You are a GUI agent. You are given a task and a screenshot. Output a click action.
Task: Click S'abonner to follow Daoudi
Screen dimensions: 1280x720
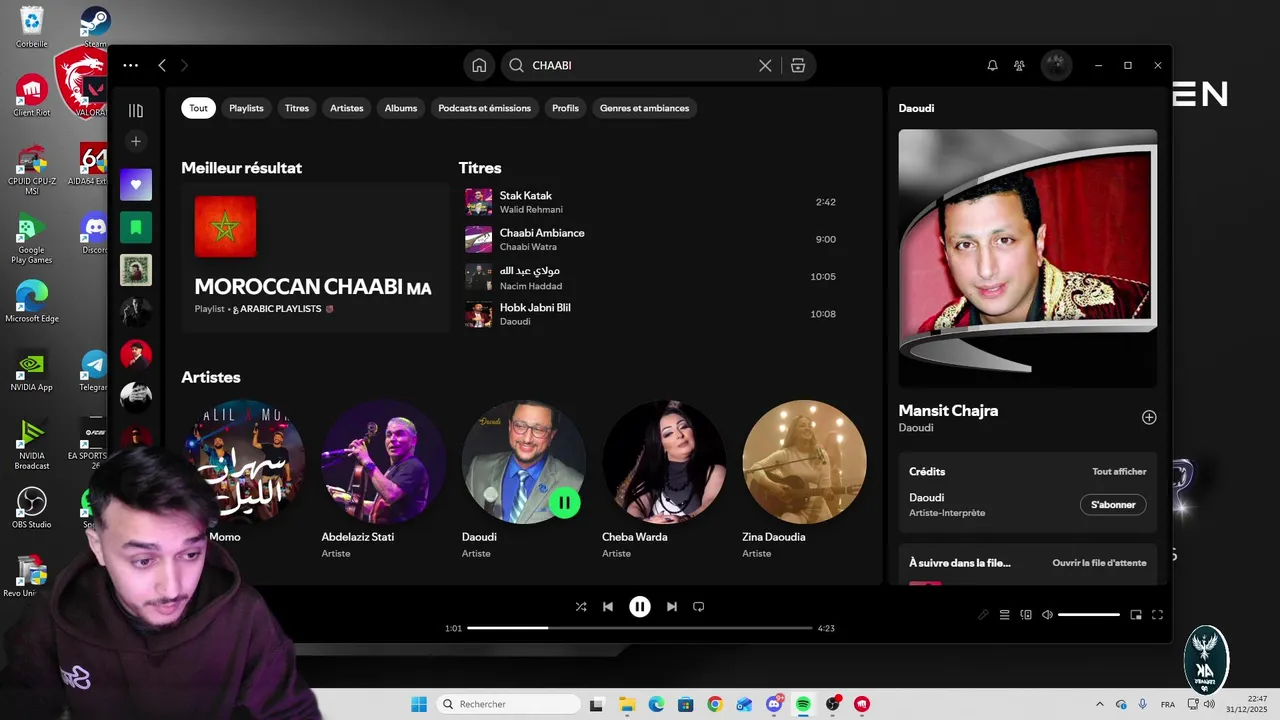pyautogui.click(x=1113, y=505)
